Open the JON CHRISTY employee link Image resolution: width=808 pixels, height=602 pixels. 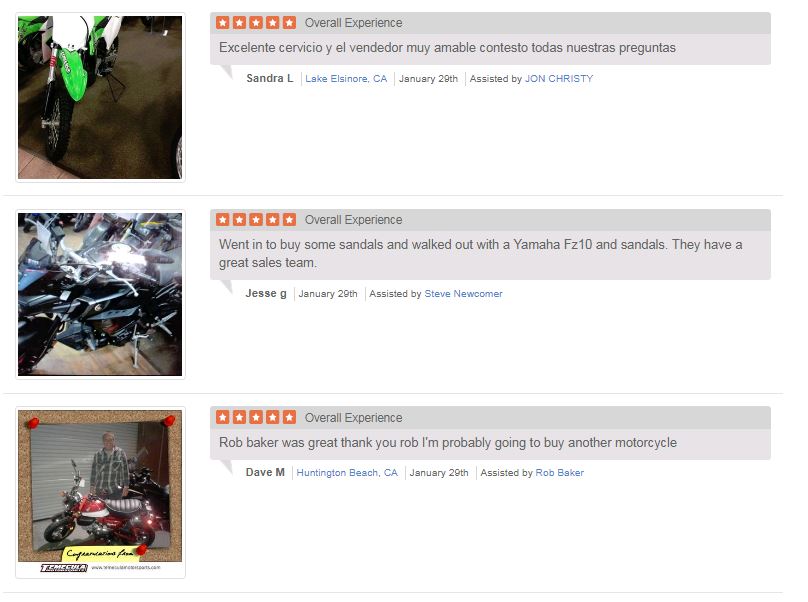559,79
